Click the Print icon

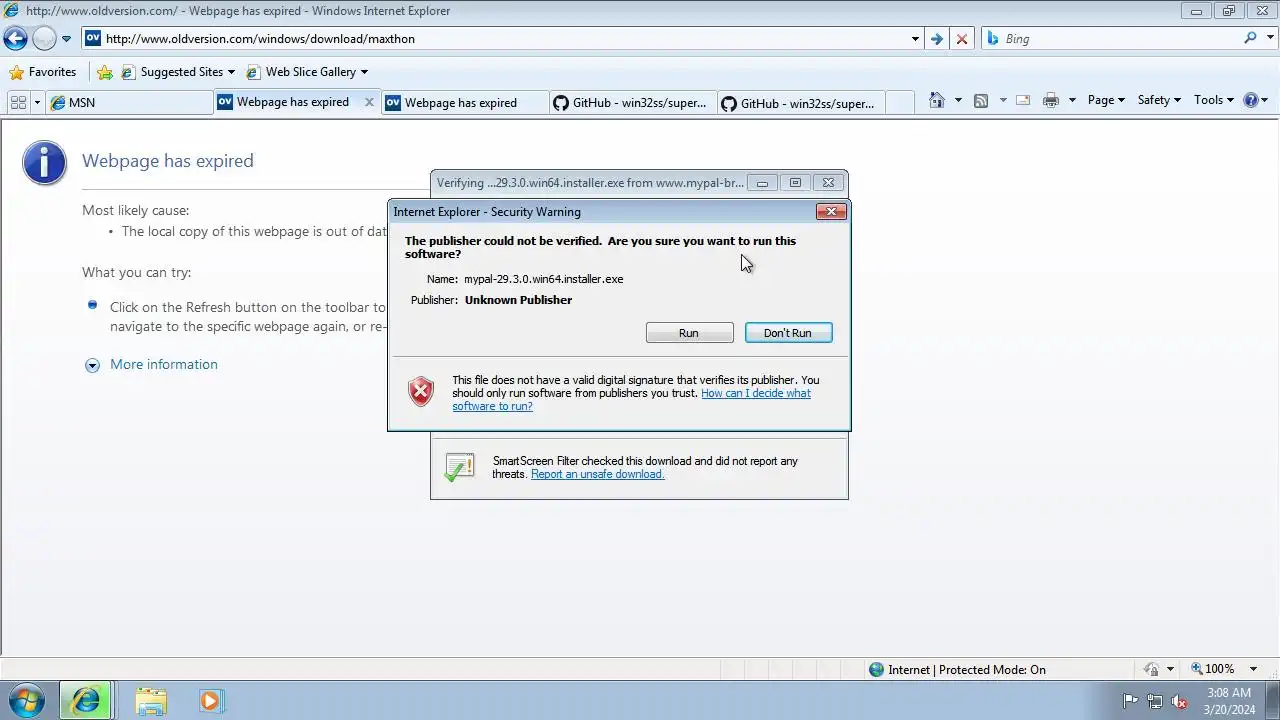click(1051, 100)
